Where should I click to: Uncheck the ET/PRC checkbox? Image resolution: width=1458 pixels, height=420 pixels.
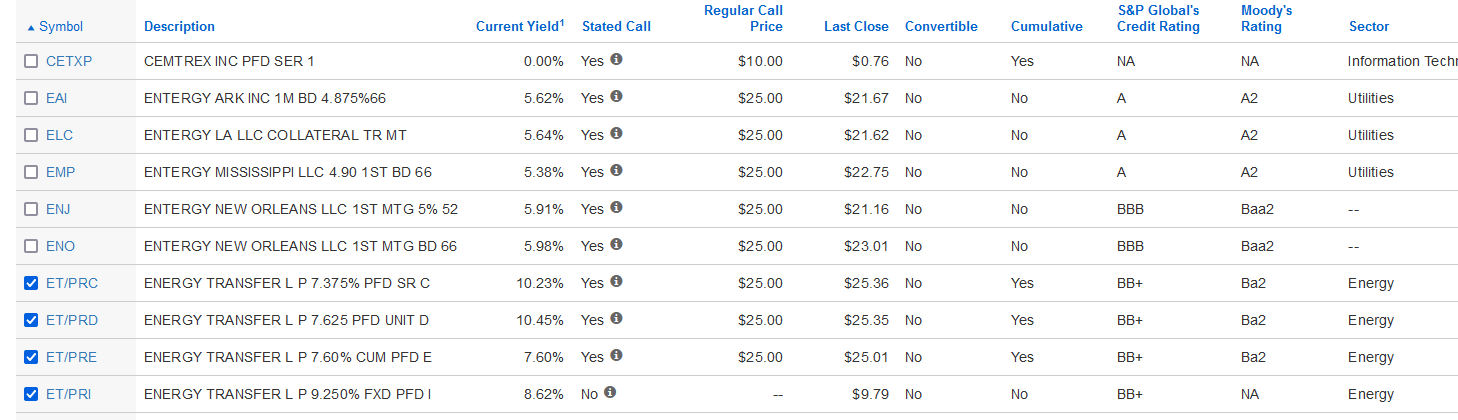pyautogui.click(x=31, y=284)
